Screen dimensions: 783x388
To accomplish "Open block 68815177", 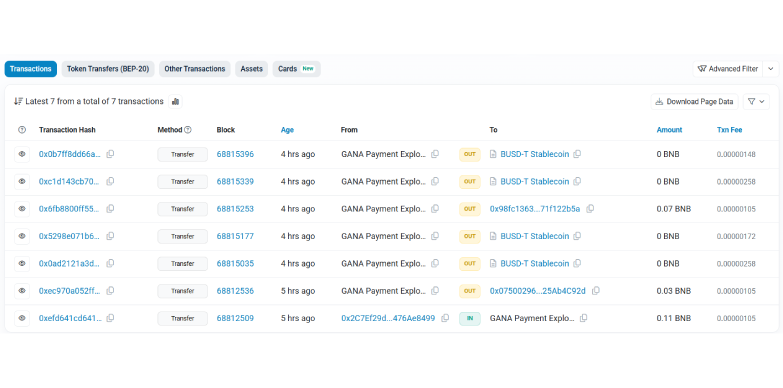I will (x=235, y=236).
